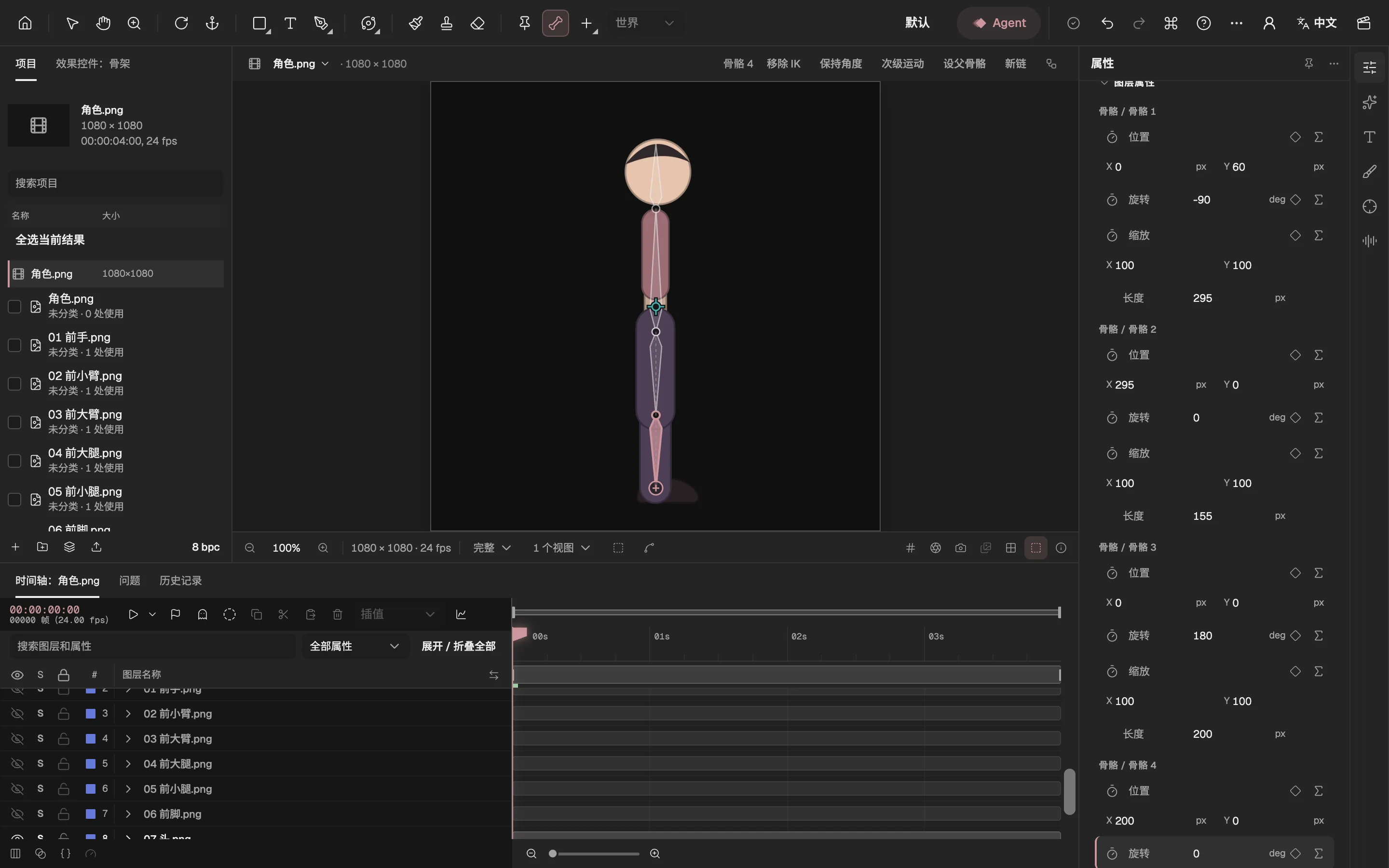Click 移除 IK button

coord(783,64)
